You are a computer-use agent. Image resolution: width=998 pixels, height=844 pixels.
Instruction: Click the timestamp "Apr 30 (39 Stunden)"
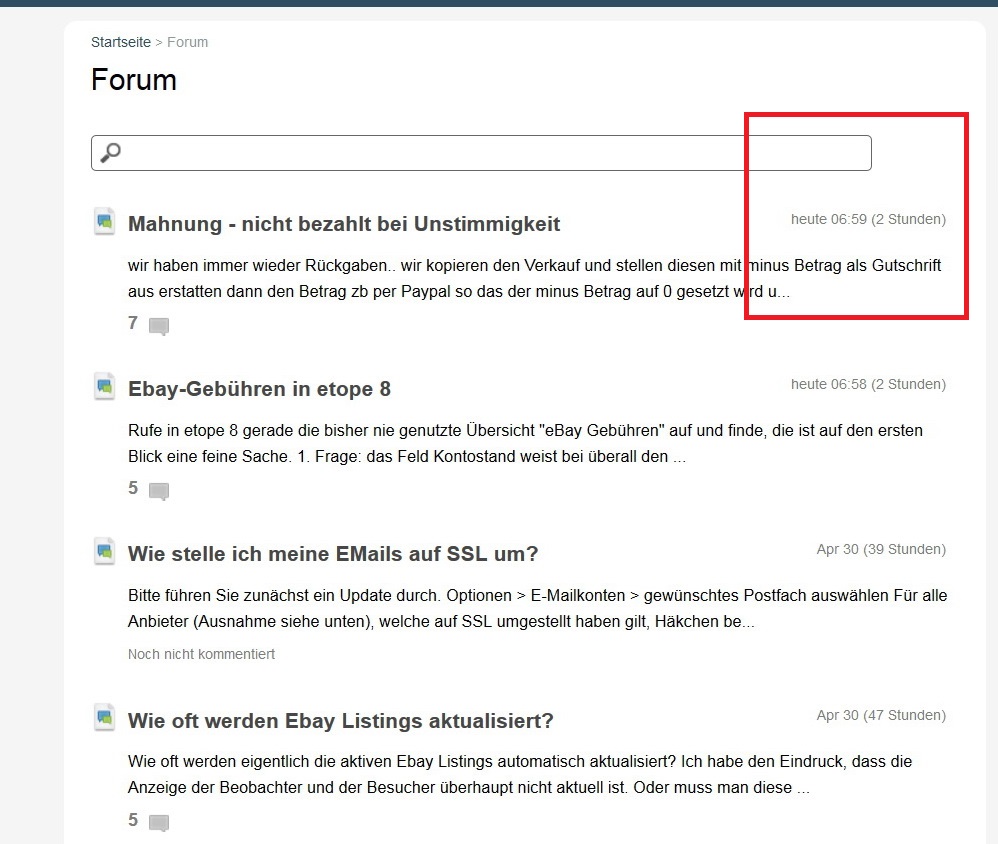click(x=880, y=549)
